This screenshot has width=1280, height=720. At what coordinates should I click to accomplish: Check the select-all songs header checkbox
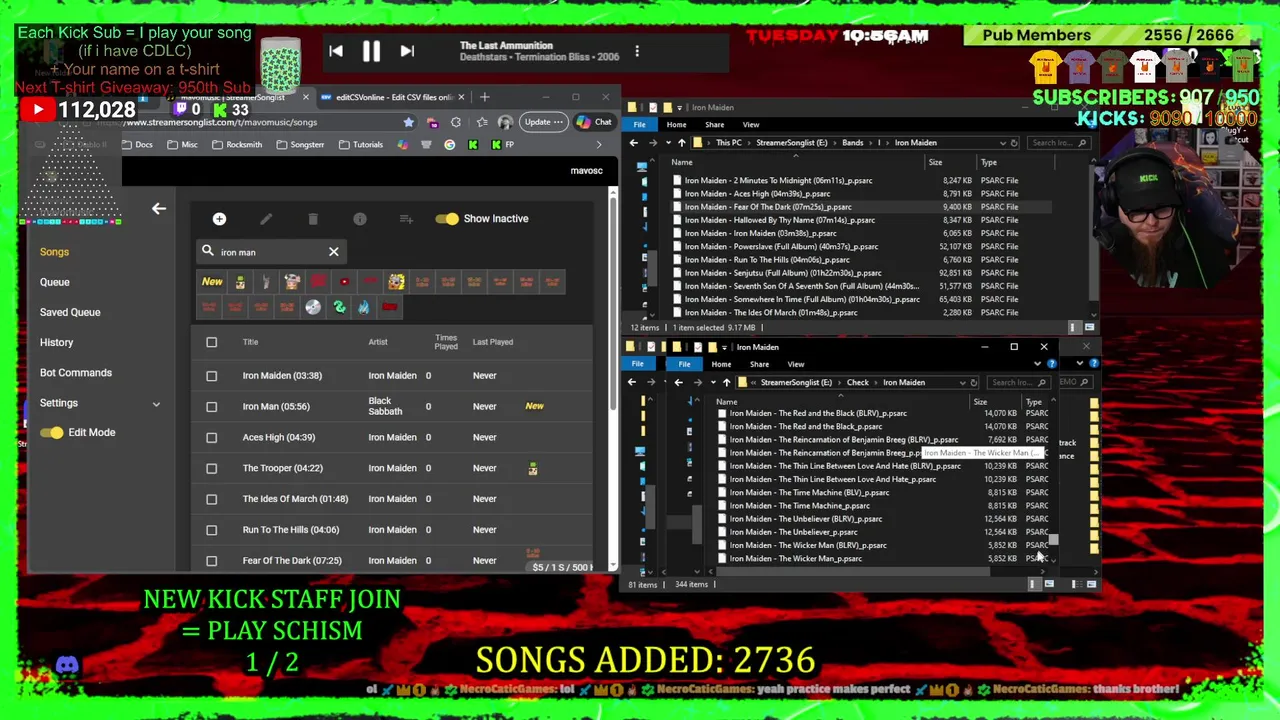click(211, 342)
